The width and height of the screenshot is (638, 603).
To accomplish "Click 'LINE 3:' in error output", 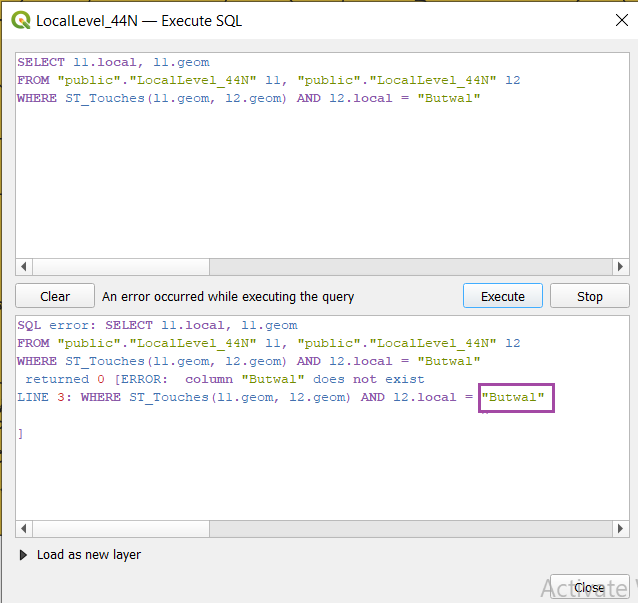I will pyautogui.click(x=44, y=397).
